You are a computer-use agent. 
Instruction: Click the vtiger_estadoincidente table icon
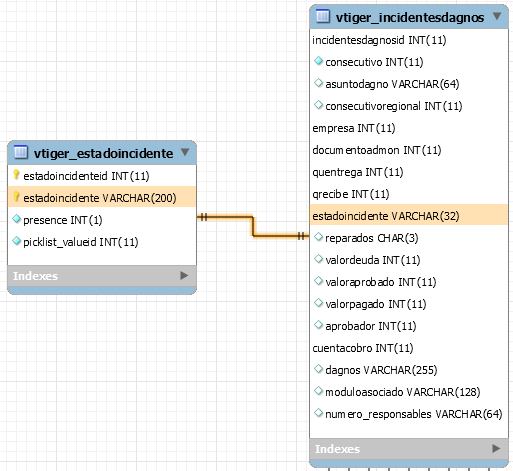[x=21, y=152]
